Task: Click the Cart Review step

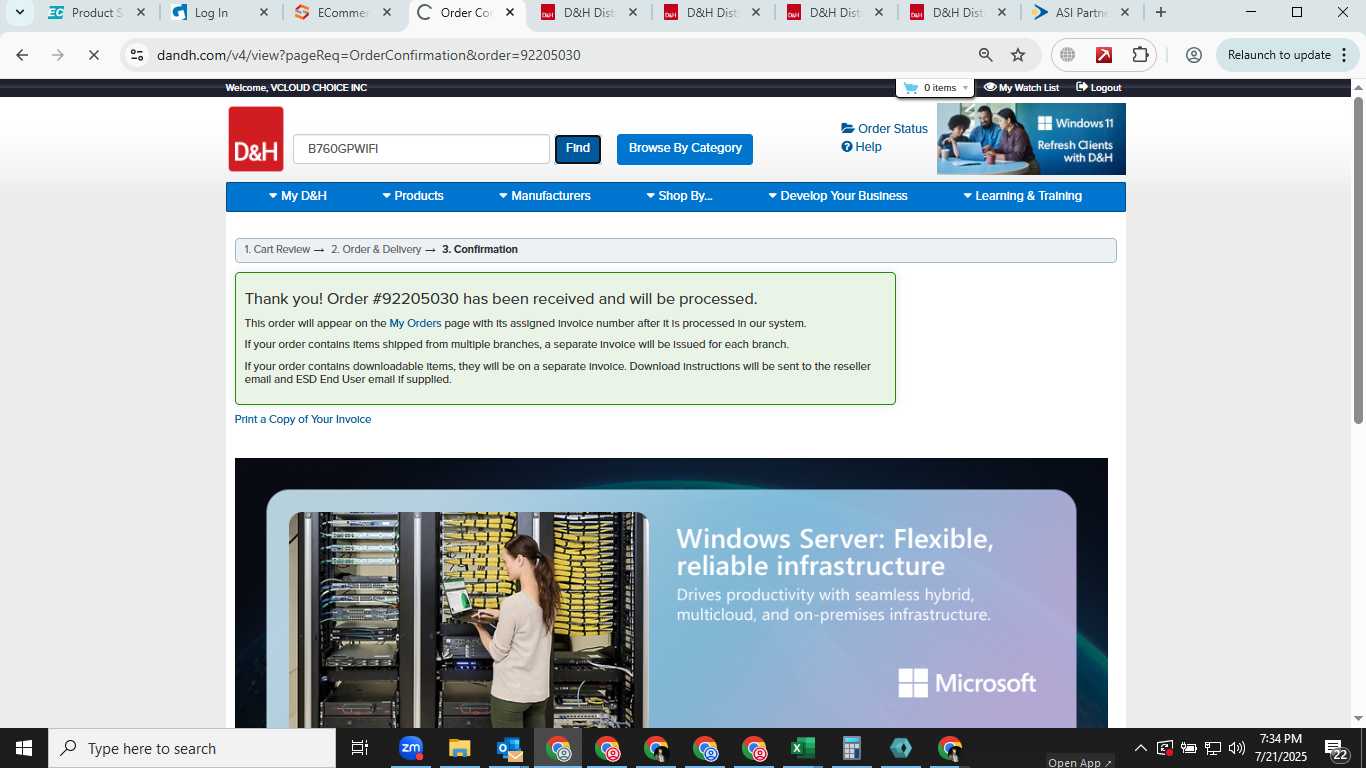Action: pos(277,250)
